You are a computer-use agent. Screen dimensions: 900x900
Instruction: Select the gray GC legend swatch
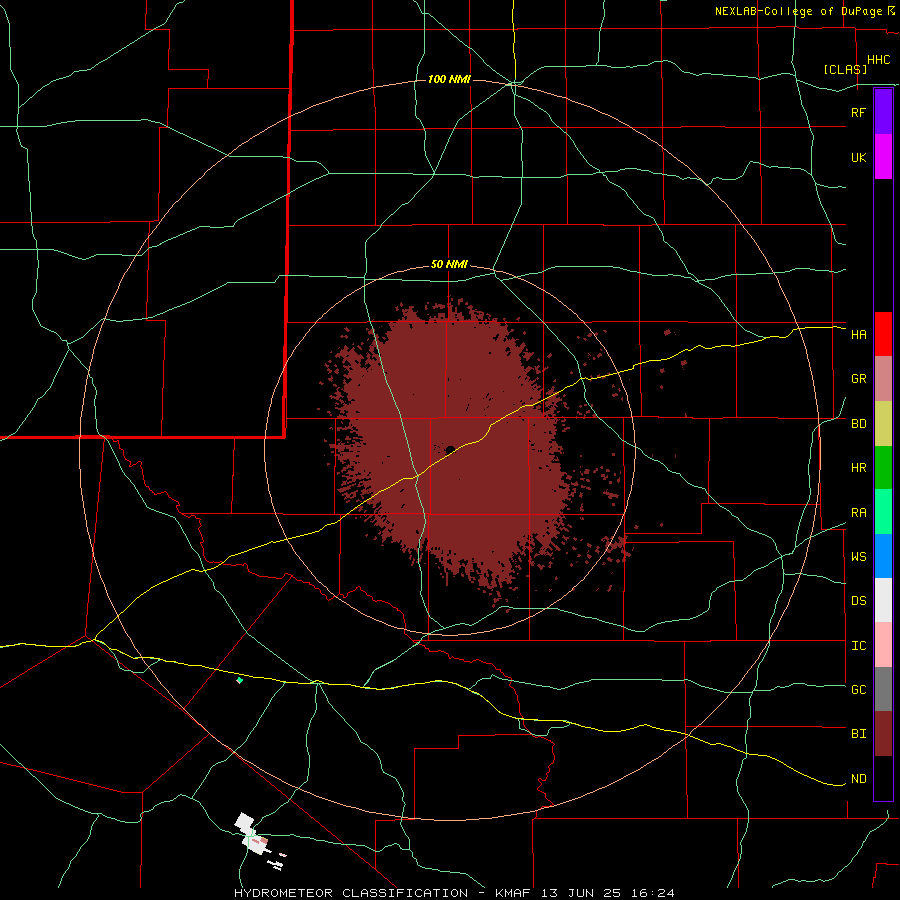point(883,689)
